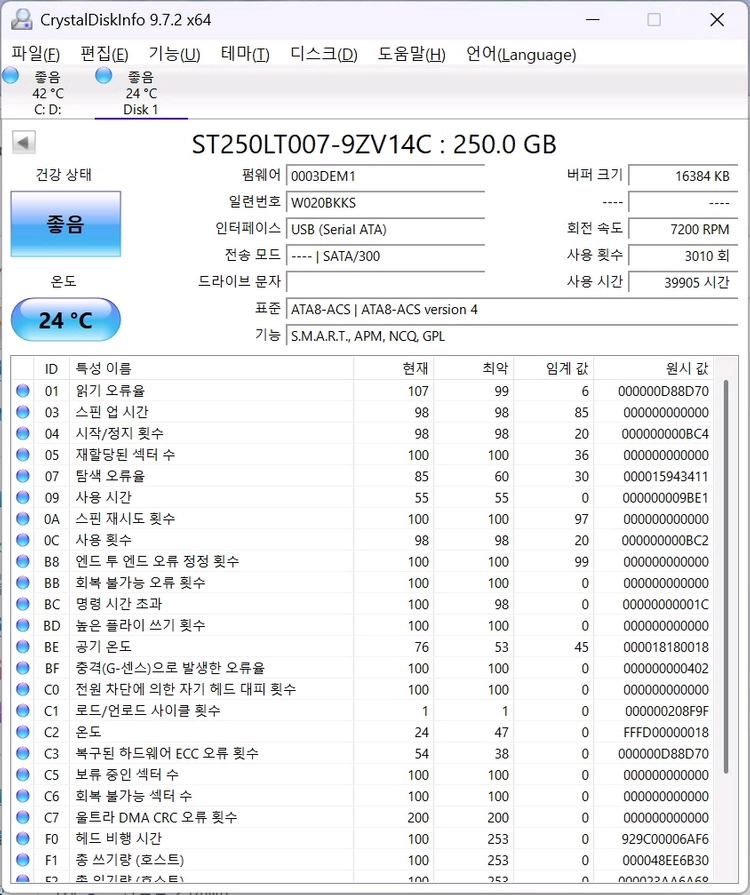This screenshot has height=895, width=750.
Task: Click the 임계 값 column header
Action: click(x=554, y=369)
